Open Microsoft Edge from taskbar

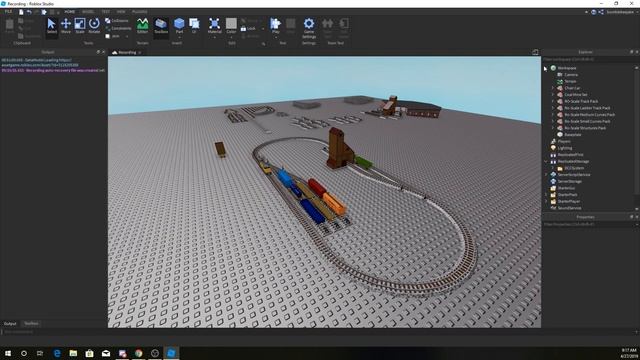tap(57, 353)
